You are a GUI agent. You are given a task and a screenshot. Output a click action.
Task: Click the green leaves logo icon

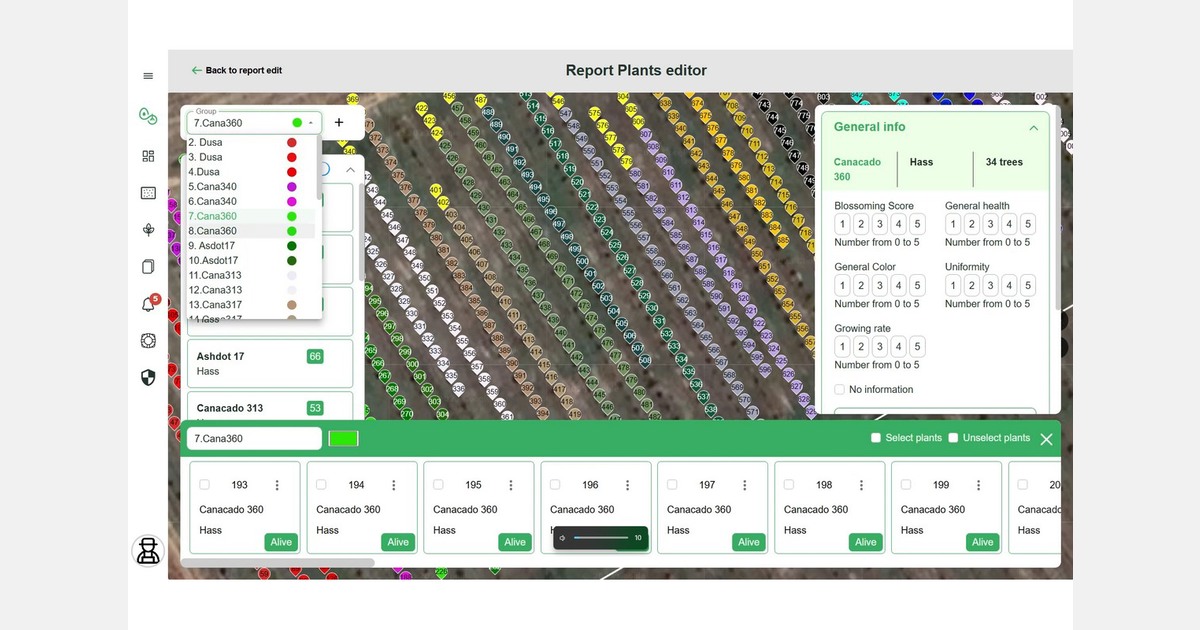[148, 117]
